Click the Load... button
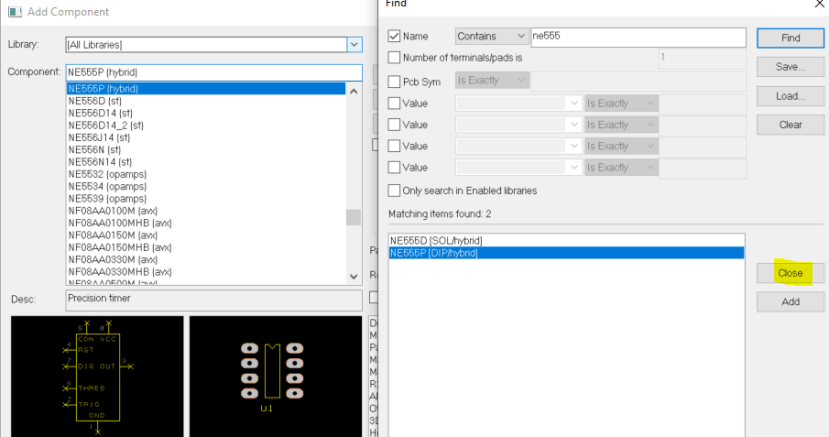 (790, 96)
